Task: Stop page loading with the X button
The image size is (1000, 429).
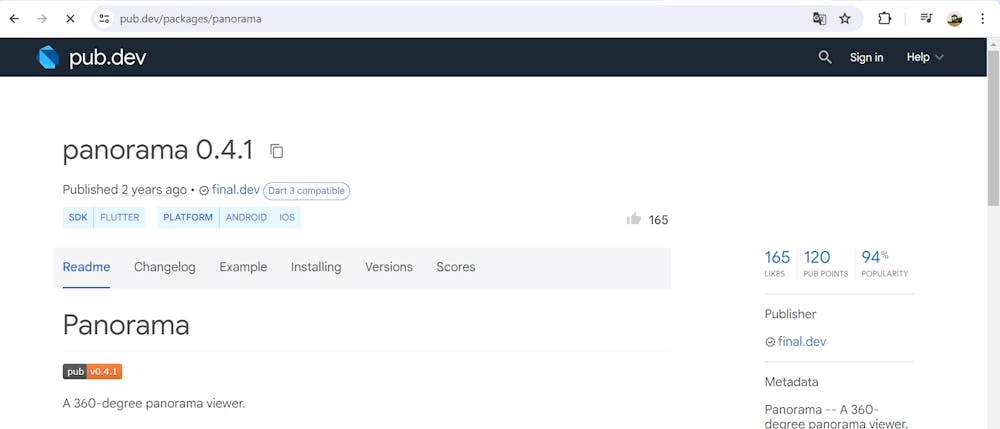Action: pos(70,19)
